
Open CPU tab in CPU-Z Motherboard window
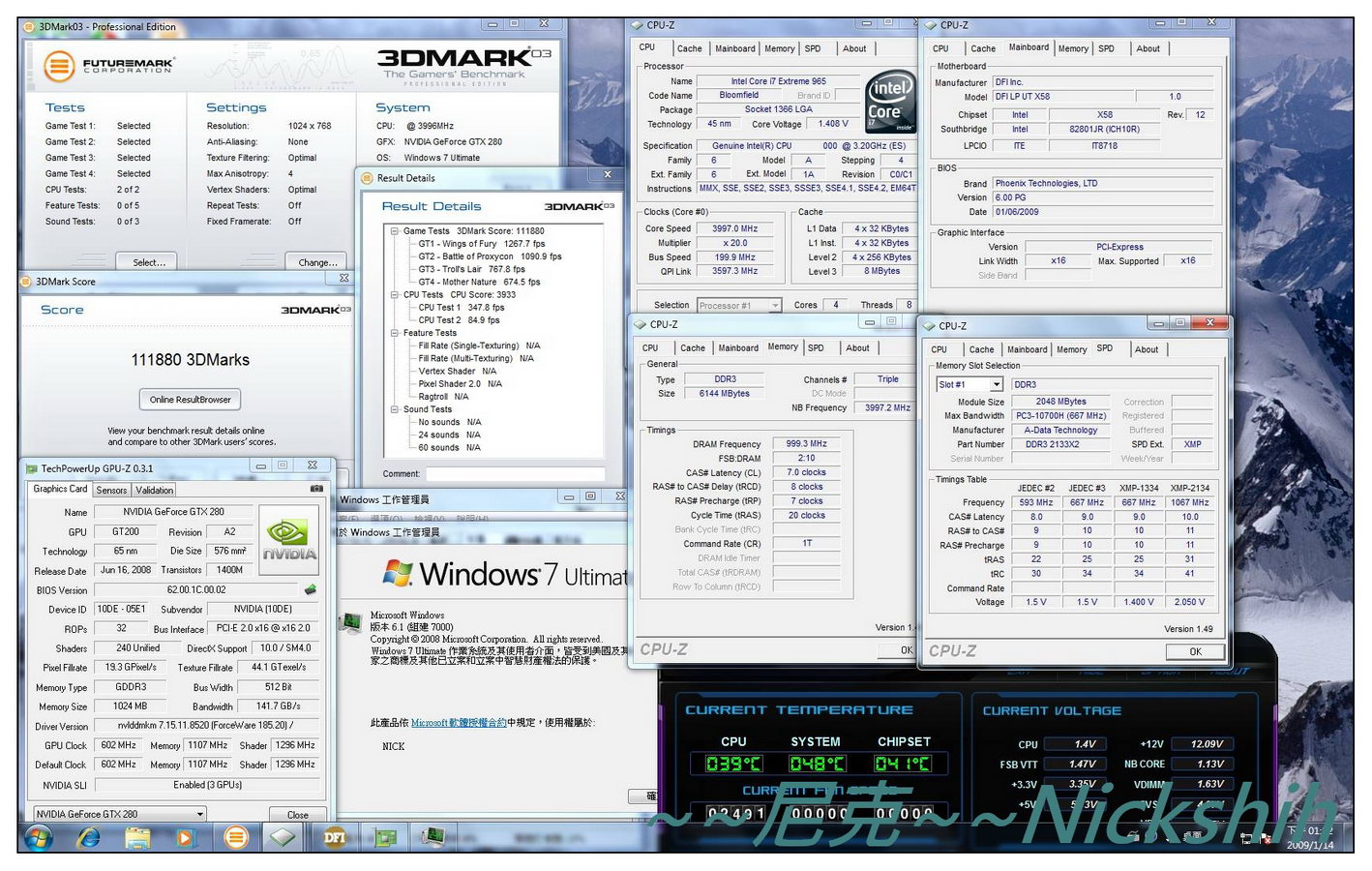coord(940,48)
